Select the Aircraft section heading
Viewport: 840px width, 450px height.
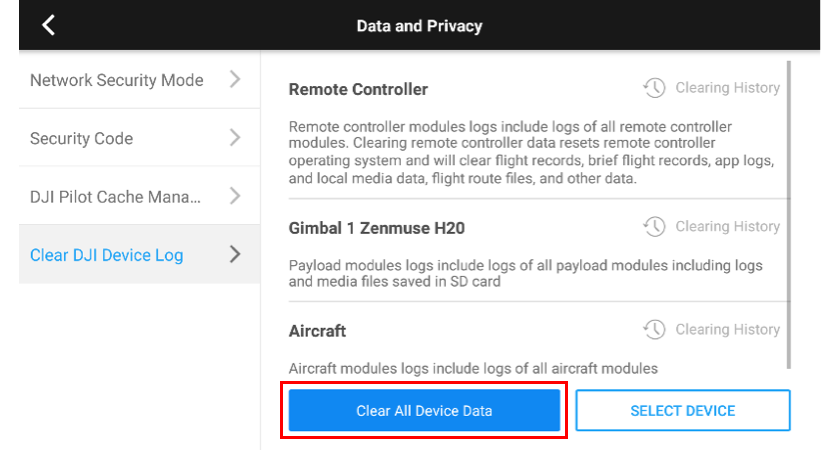(317, 331)
